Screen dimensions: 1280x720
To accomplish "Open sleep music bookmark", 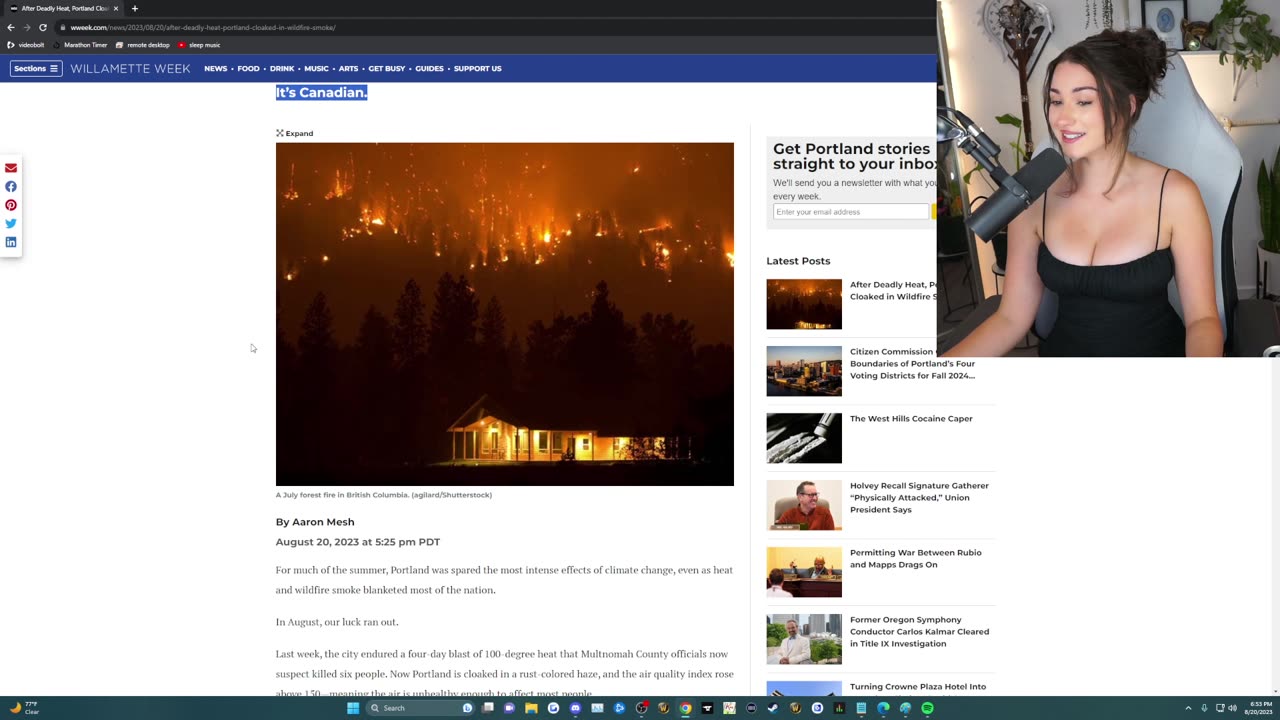I will coord(199,45).
